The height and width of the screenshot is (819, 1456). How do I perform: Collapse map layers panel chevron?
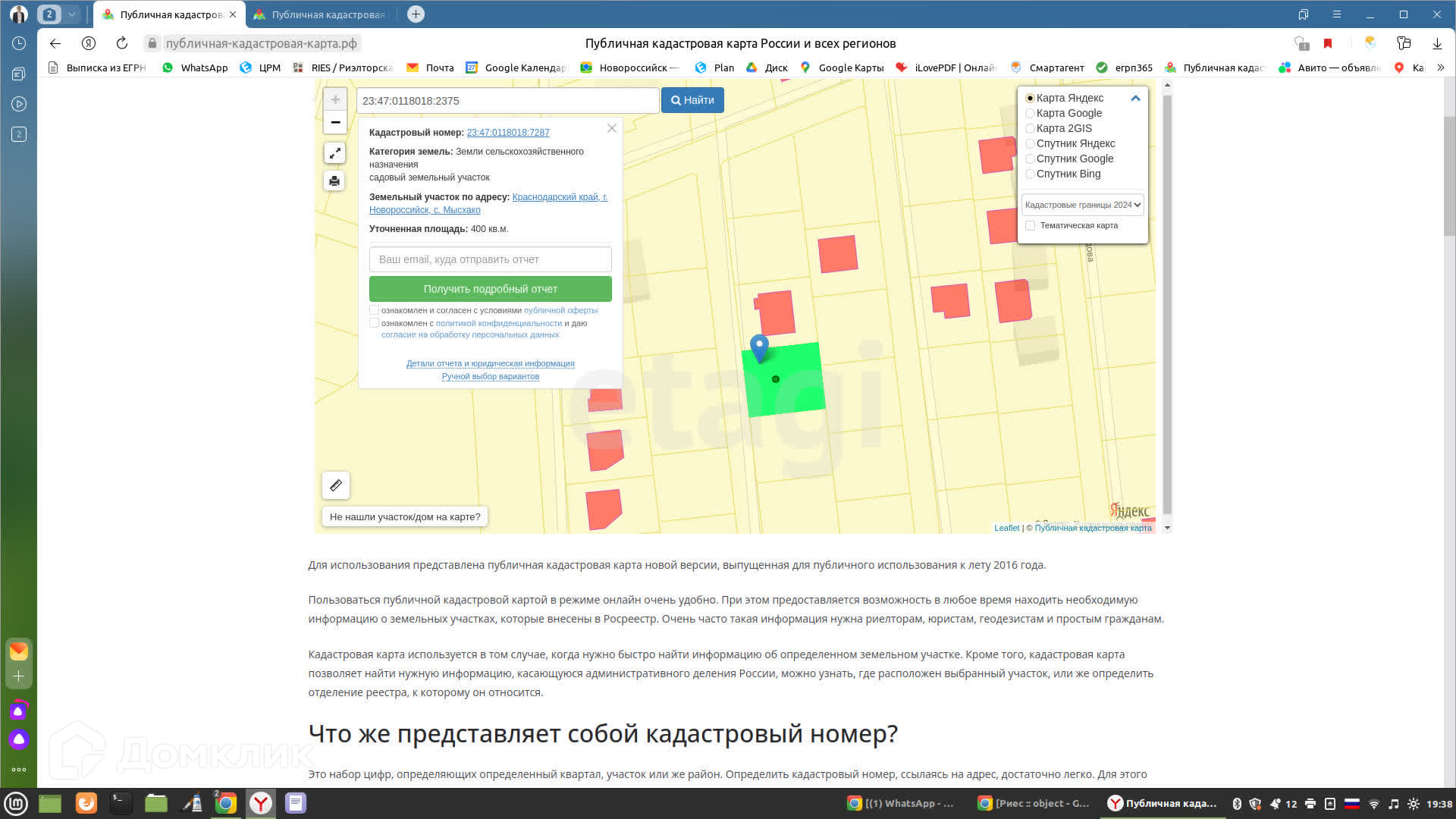pos(1135,99)
